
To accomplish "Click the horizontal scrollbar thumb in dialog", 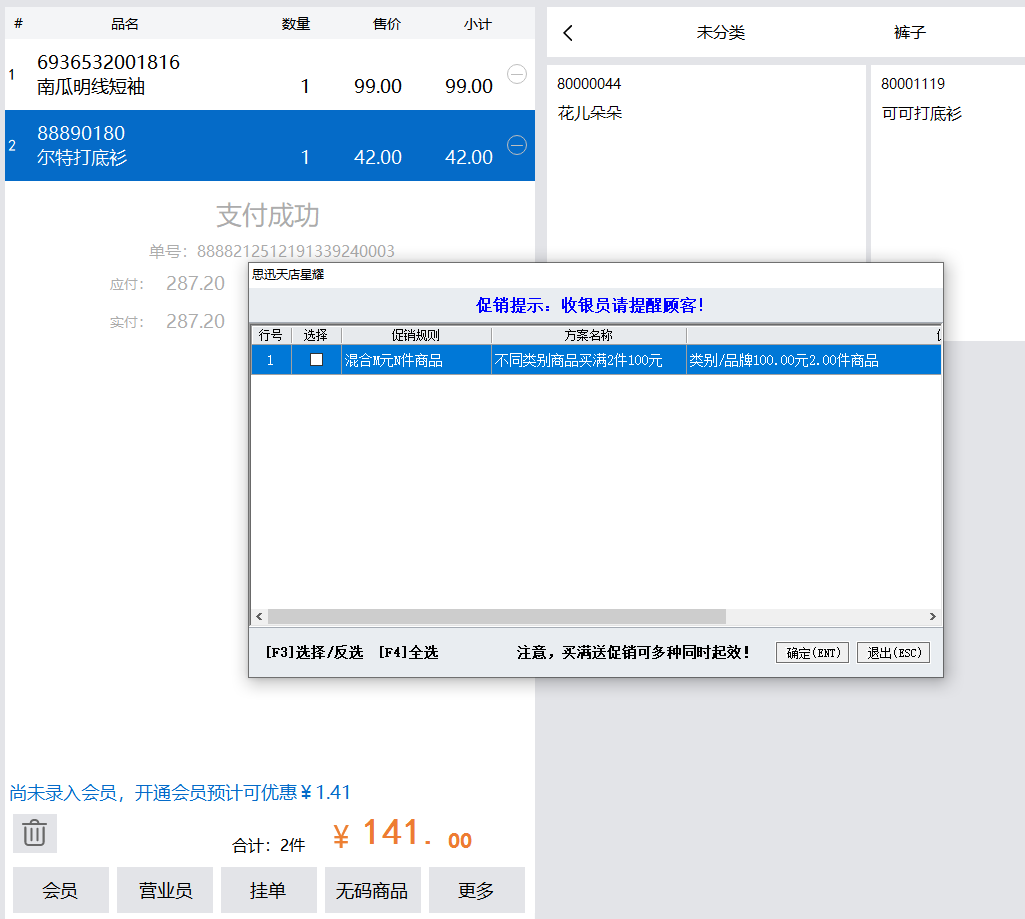I will click(x=496, y=617).
